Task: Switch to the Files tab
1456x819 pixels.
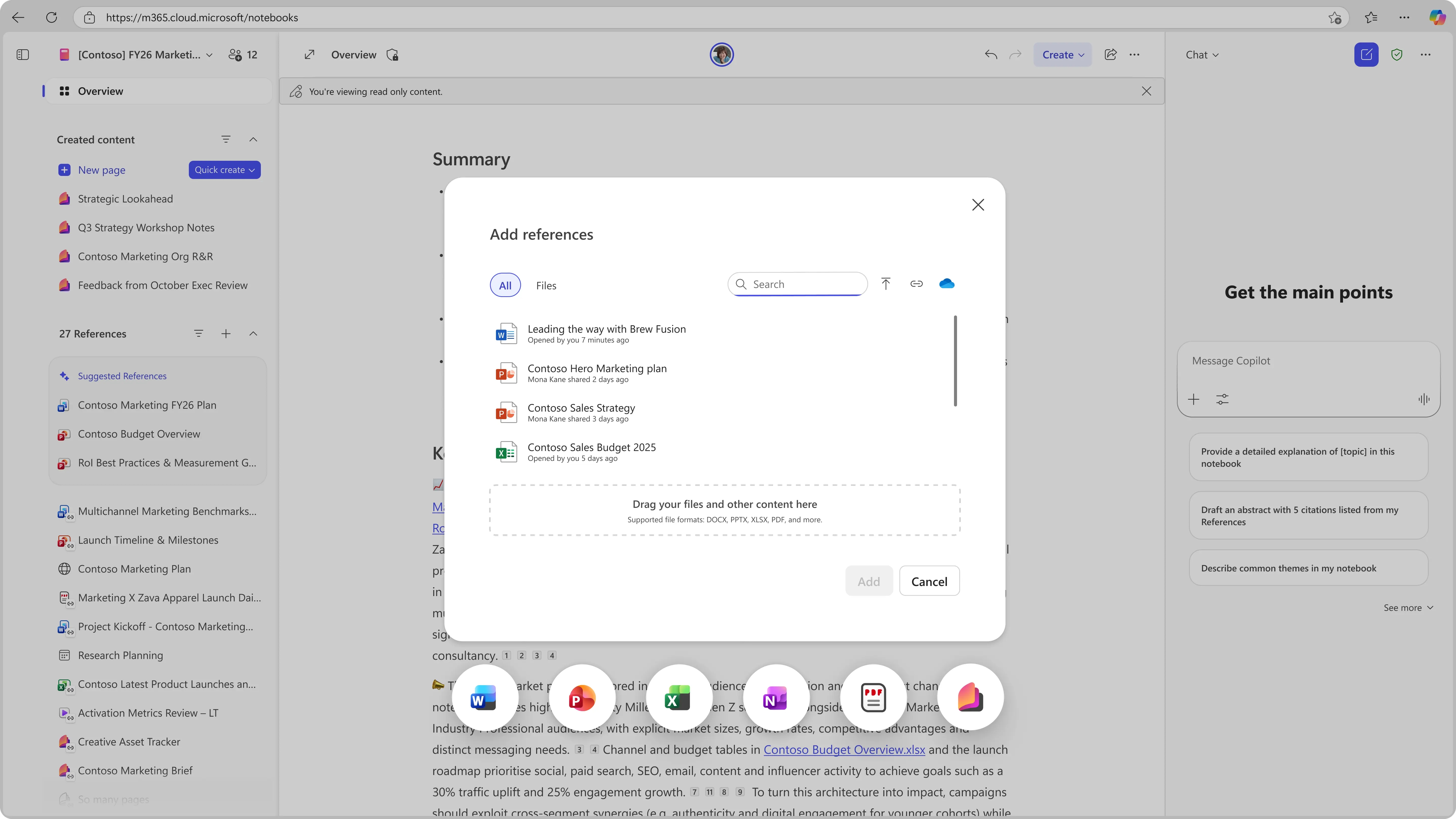Action: [545, 285]
